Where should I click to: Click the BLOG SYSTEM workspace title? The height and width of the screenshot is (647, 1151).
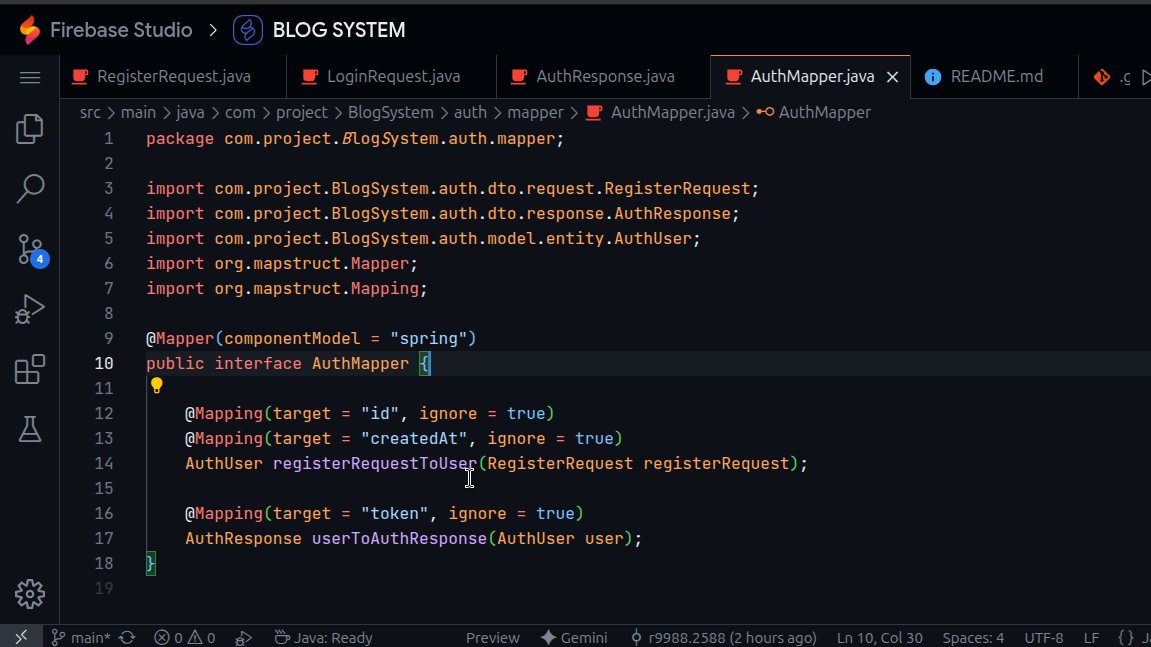[338, 30]
